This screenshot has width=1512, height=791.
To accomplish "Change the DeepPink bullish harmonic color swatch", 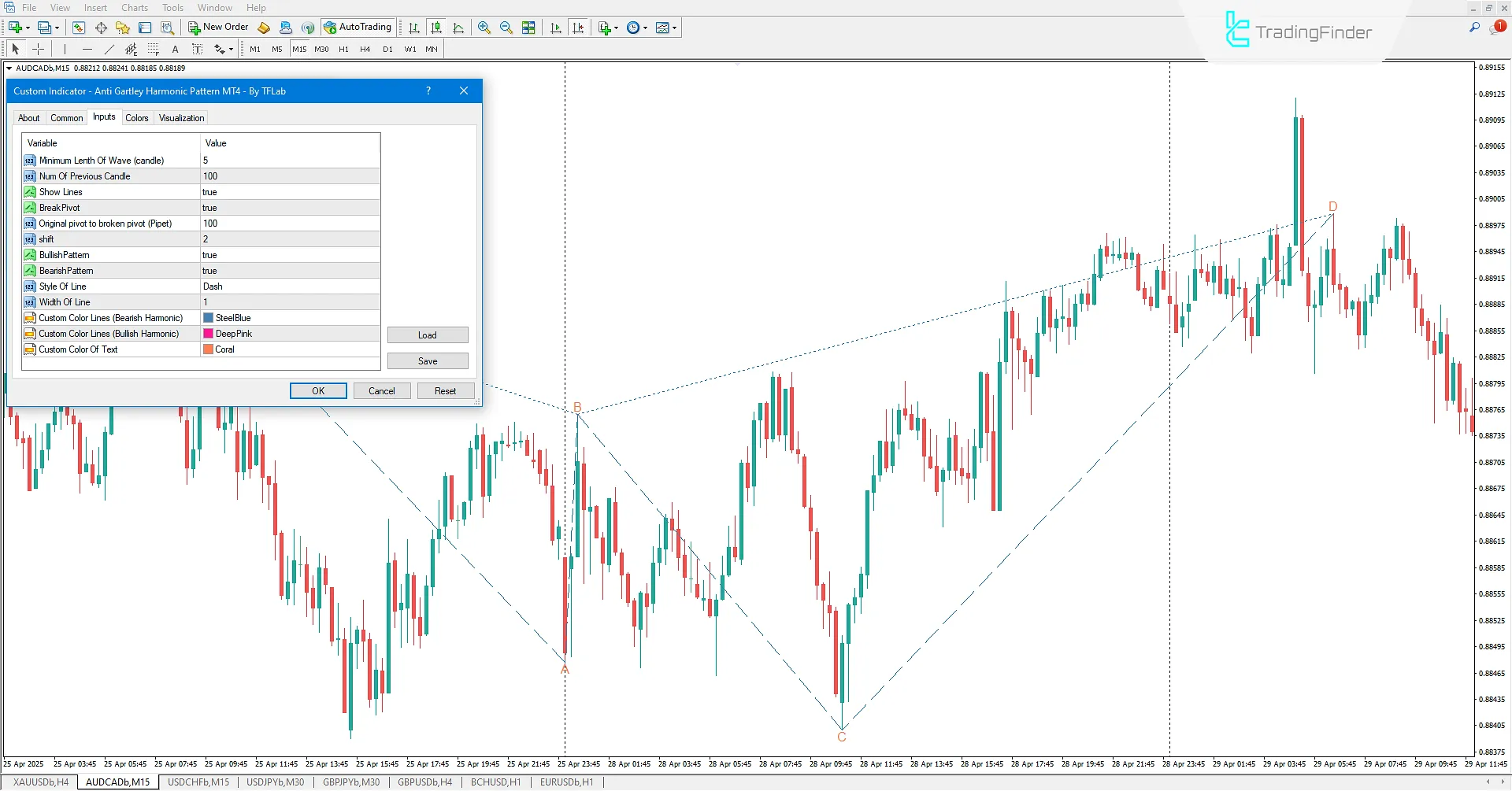I will point(207,333).
